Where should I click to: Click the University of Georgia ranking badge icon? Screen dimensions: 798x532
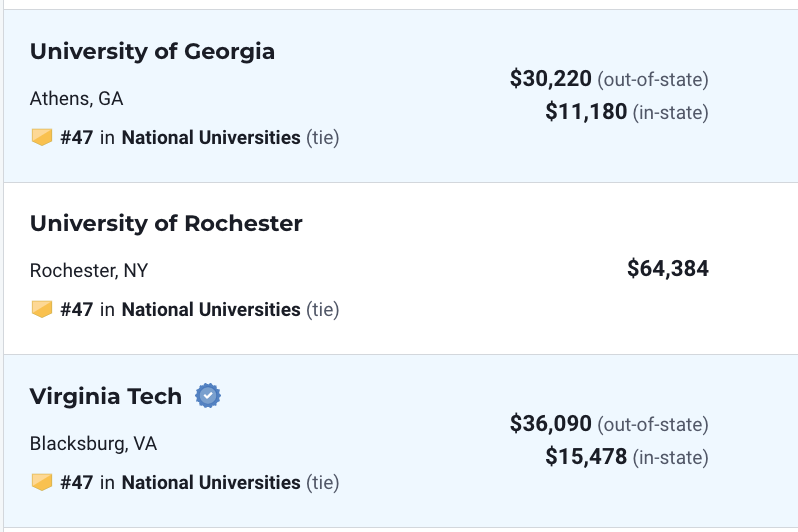pyautogui.click(x=42, y=137)
